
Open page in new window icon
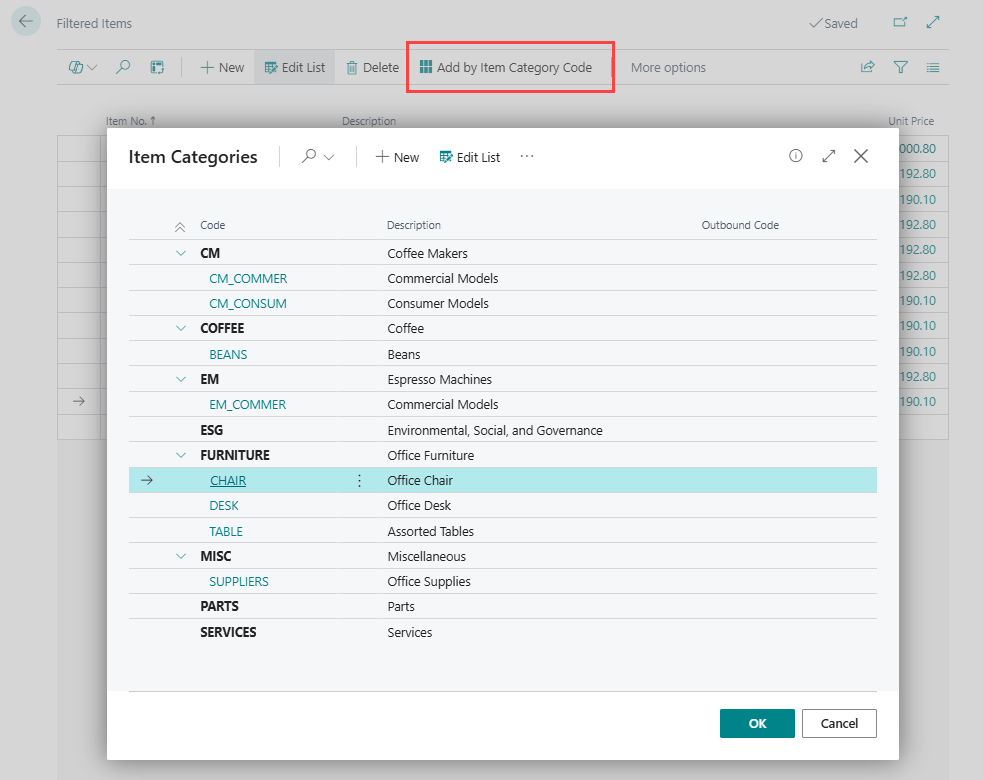(900, 23)
